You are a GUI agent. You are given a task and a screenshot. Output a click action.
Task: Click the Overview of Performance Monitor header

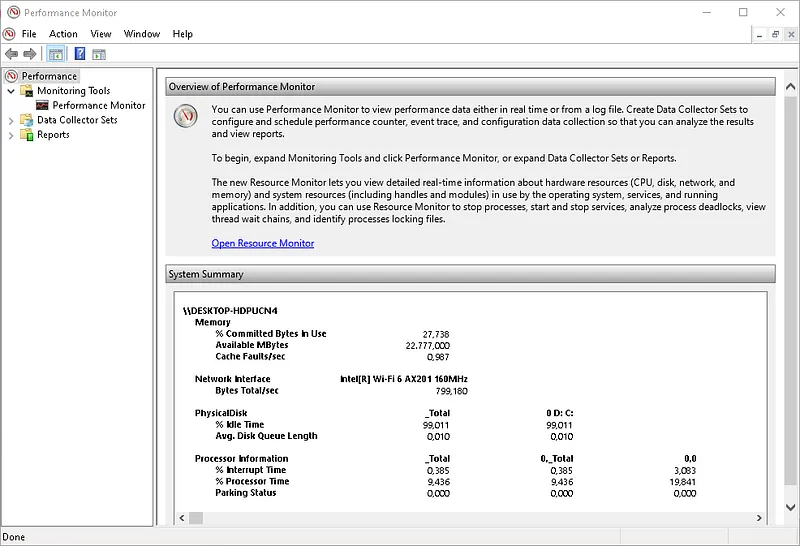click(x=470, y=87)
